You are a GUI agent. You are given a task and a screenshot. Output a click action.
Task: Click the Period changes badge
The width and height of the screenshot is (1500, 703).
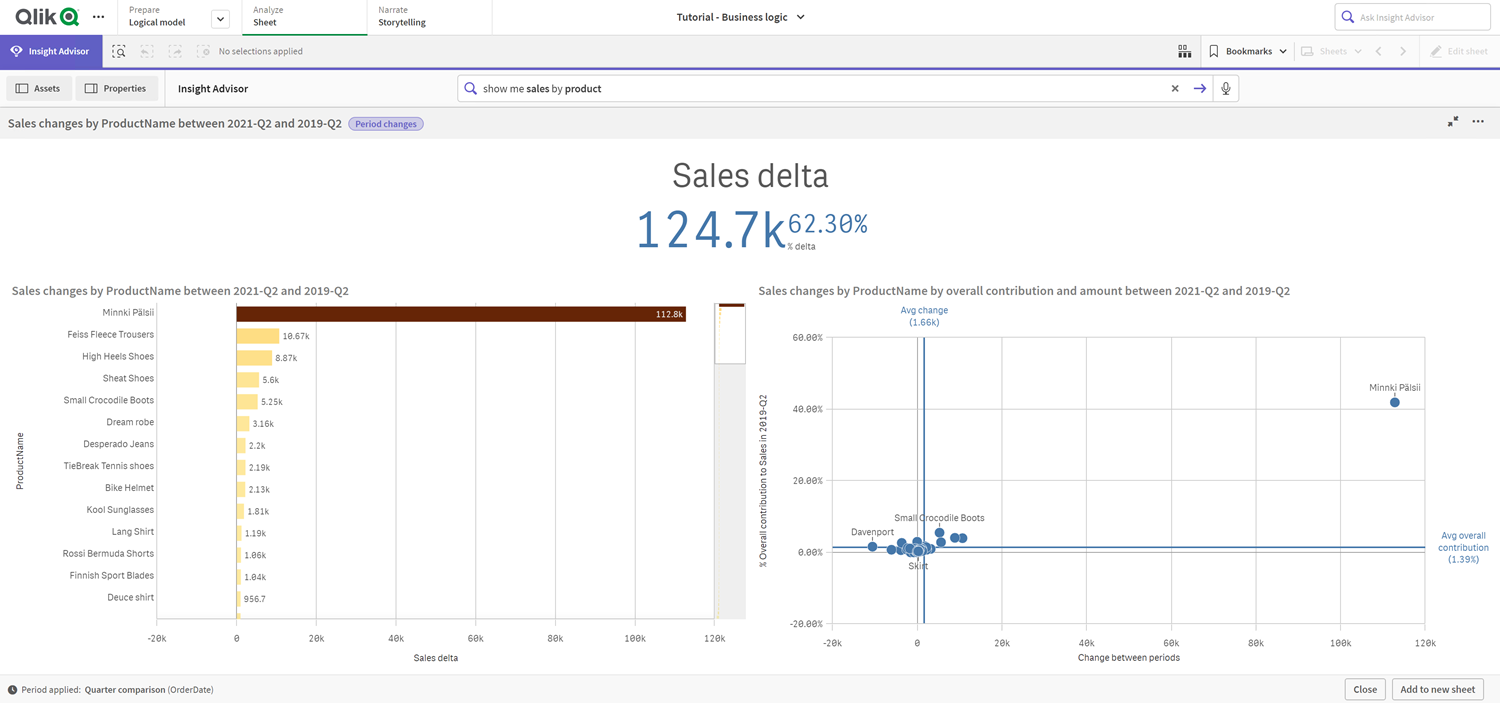point(385,123)
